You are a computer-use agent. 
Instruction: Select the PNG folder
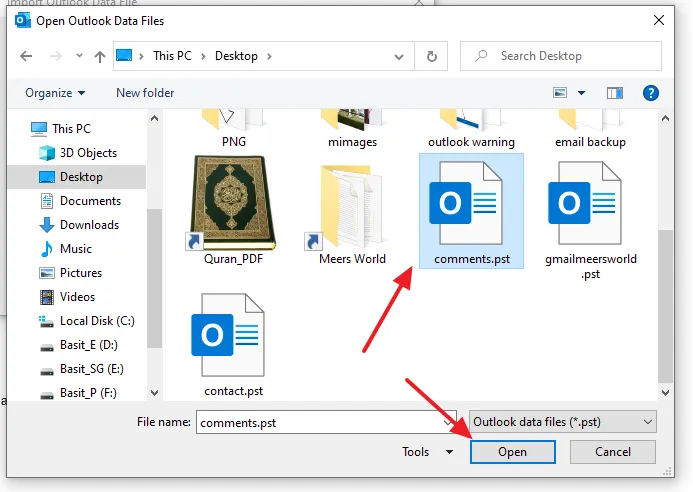[234, 130]
